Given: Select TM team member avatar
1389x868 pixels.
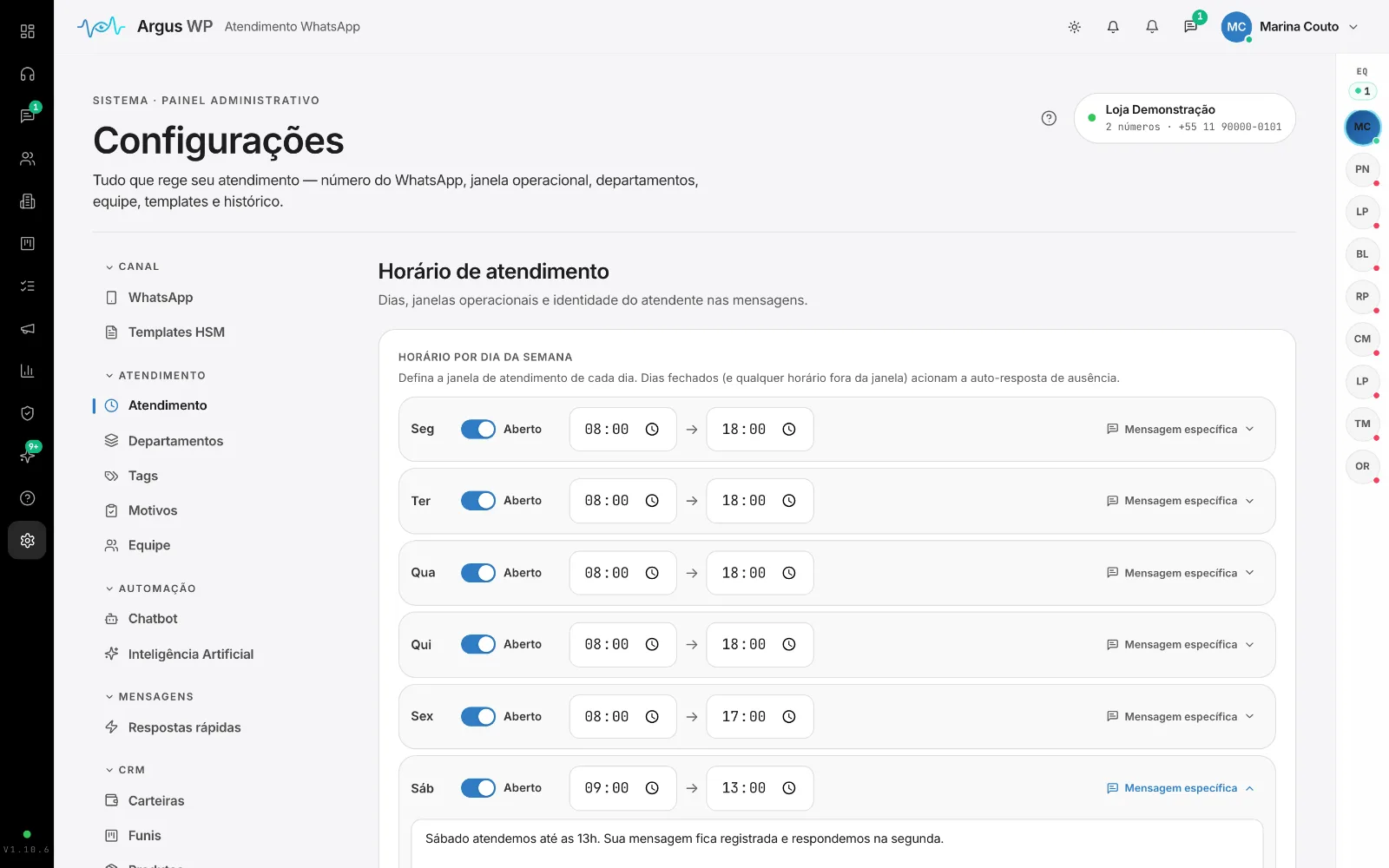Looking at the screenshot, I should [1362, 424].
